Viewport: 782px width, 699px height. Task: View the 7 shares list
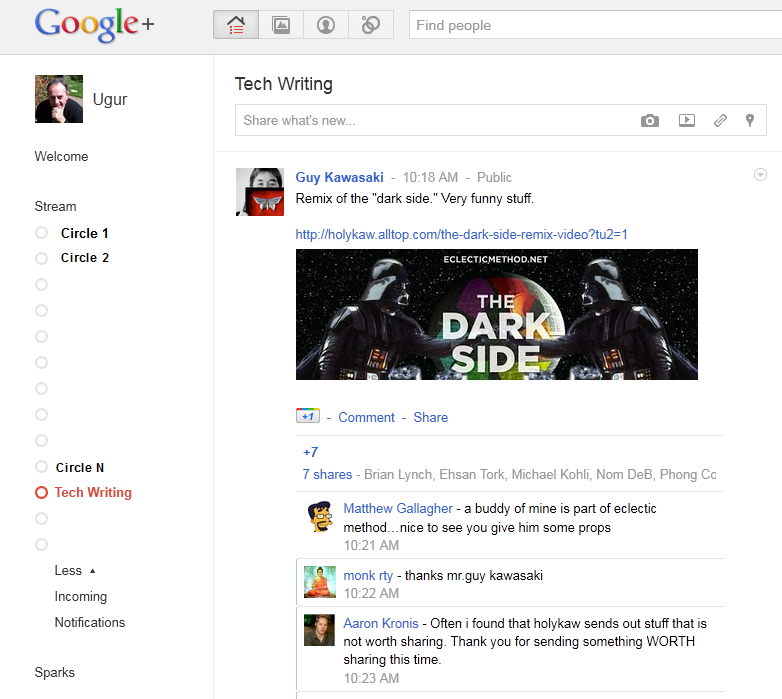tap(327, 474)
